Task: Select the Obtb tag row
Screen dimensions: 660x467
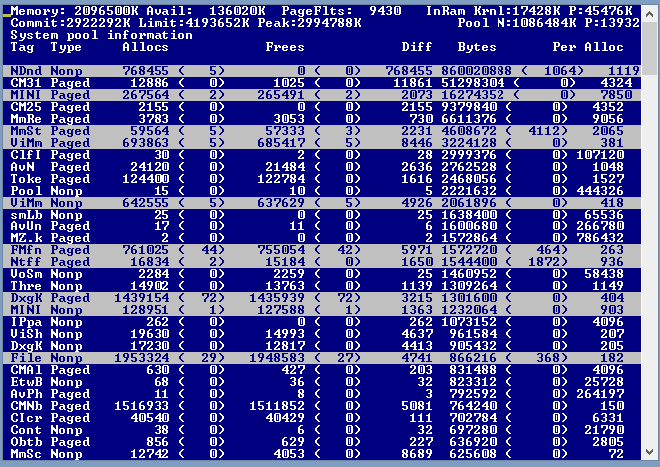Action: pyautogui.click(x=322, y=442)
